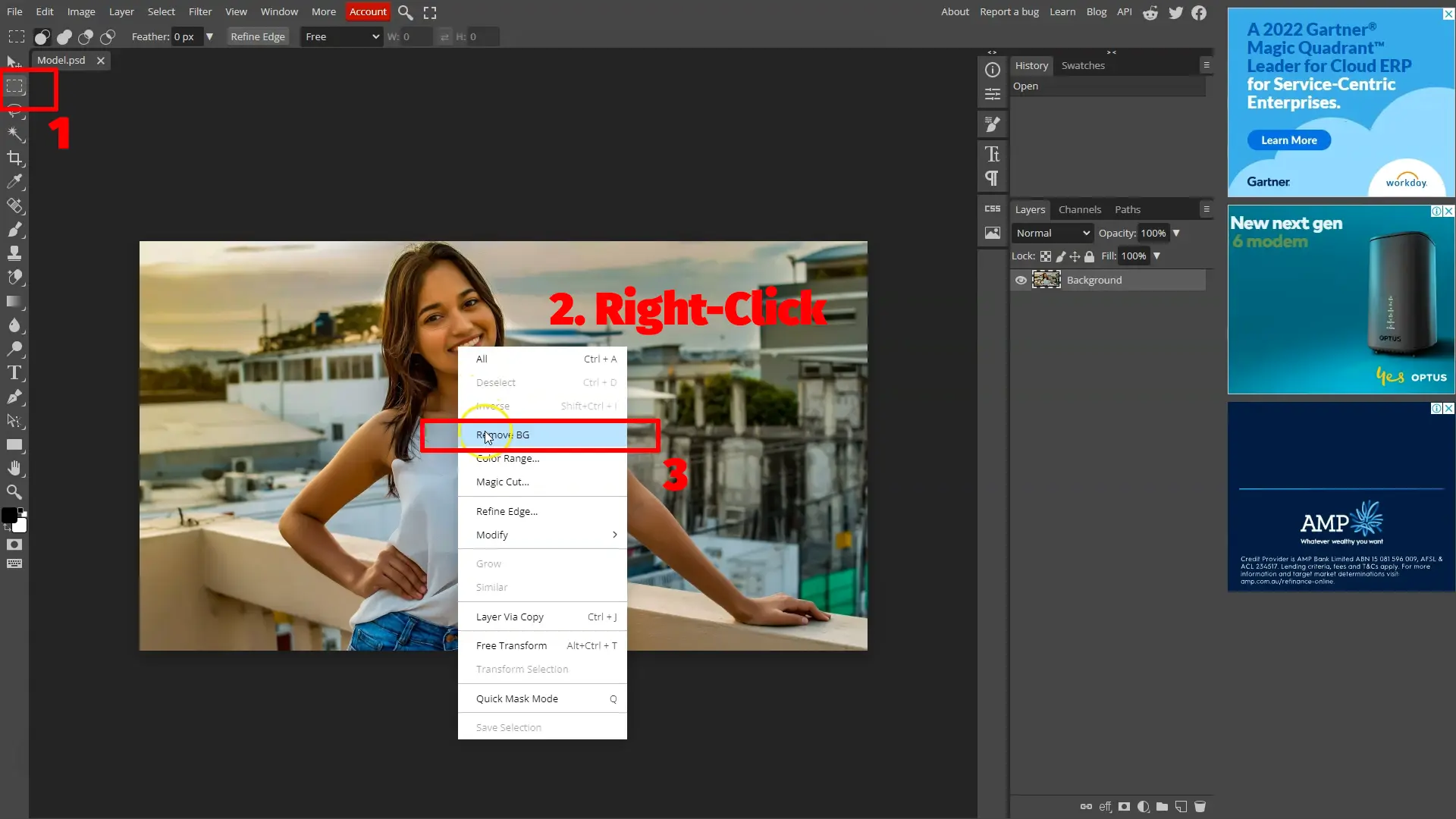This screenshot has width=1456, height=819.
Task: Switch to Channels tab
Action: (1079, 209)
